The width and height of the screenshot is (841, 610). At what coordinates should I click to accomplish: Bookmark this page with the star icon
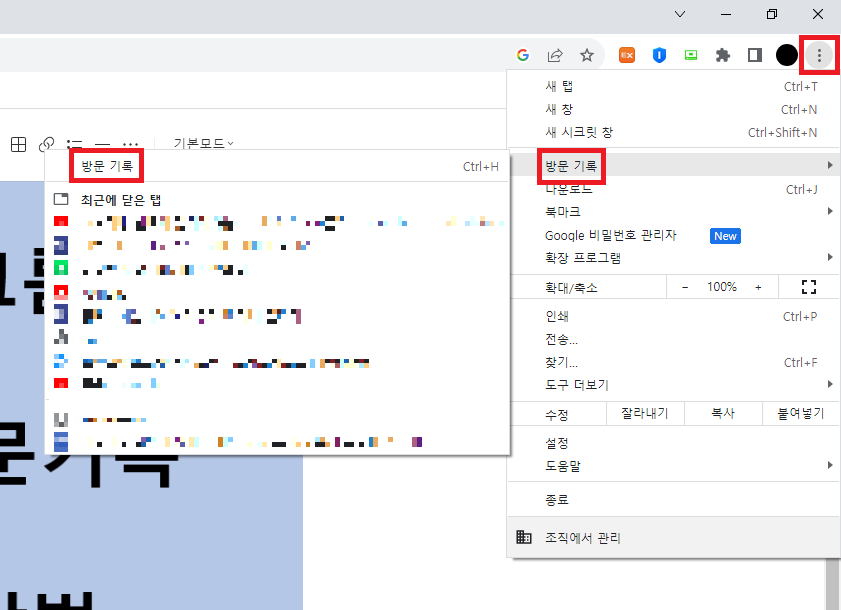coord(587,55)
